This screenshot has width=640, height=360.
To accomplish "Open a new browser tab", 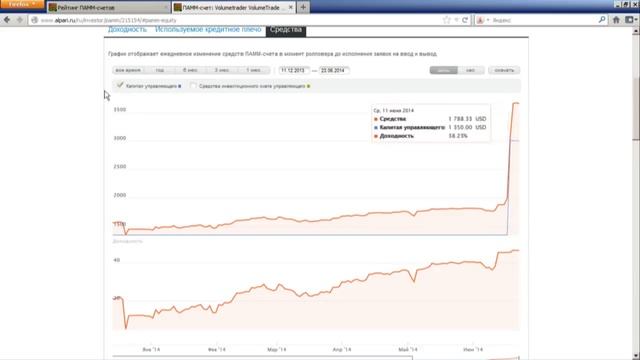I will tap(303, 7).
